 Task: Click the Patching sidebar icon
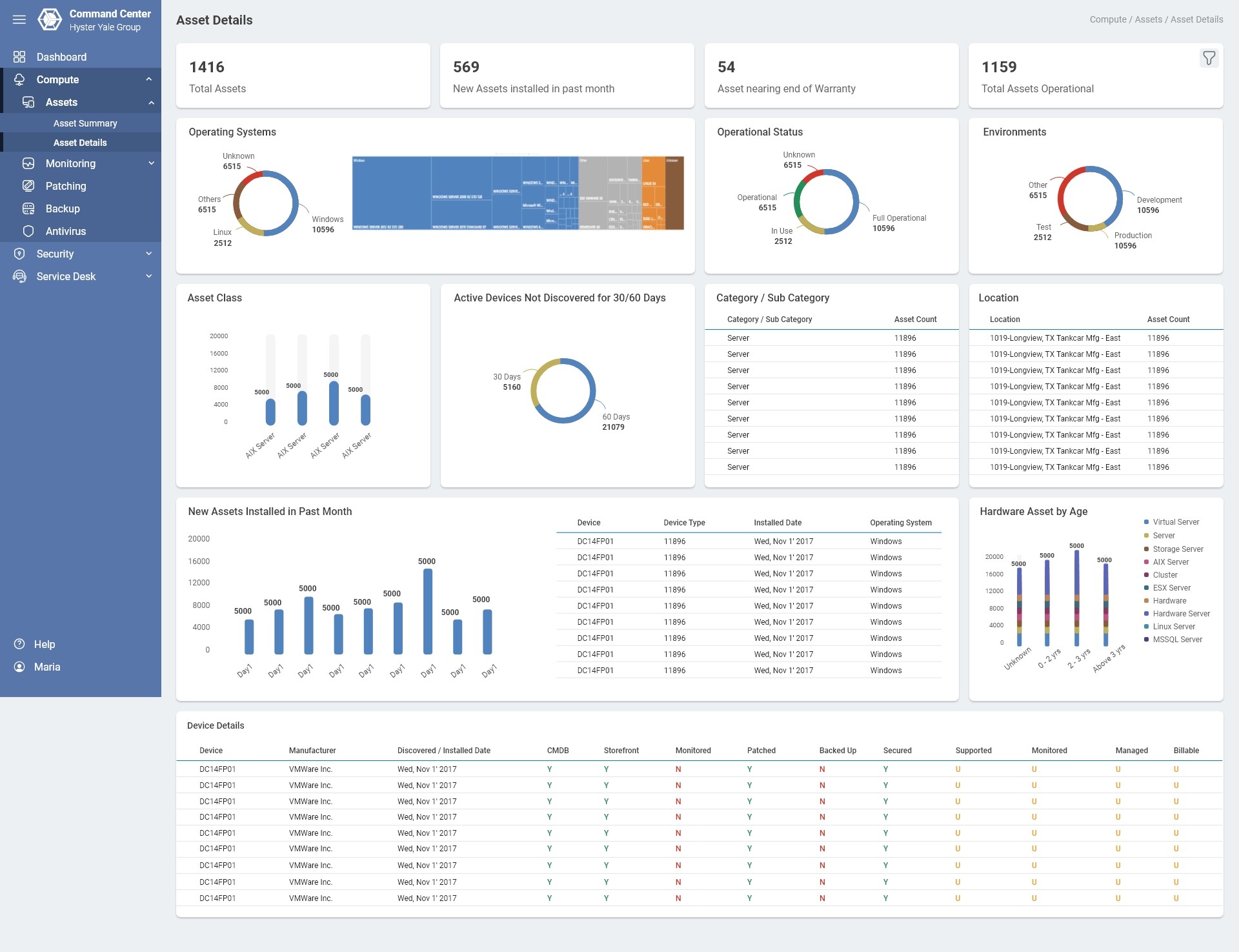[x=28, y=186]
